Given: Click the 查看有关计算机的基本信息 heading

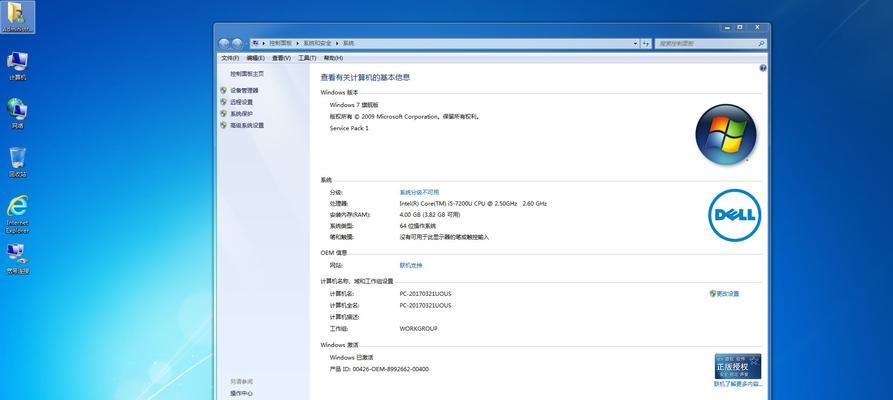Looking at the screenshot, I should (x=365, y=77).
